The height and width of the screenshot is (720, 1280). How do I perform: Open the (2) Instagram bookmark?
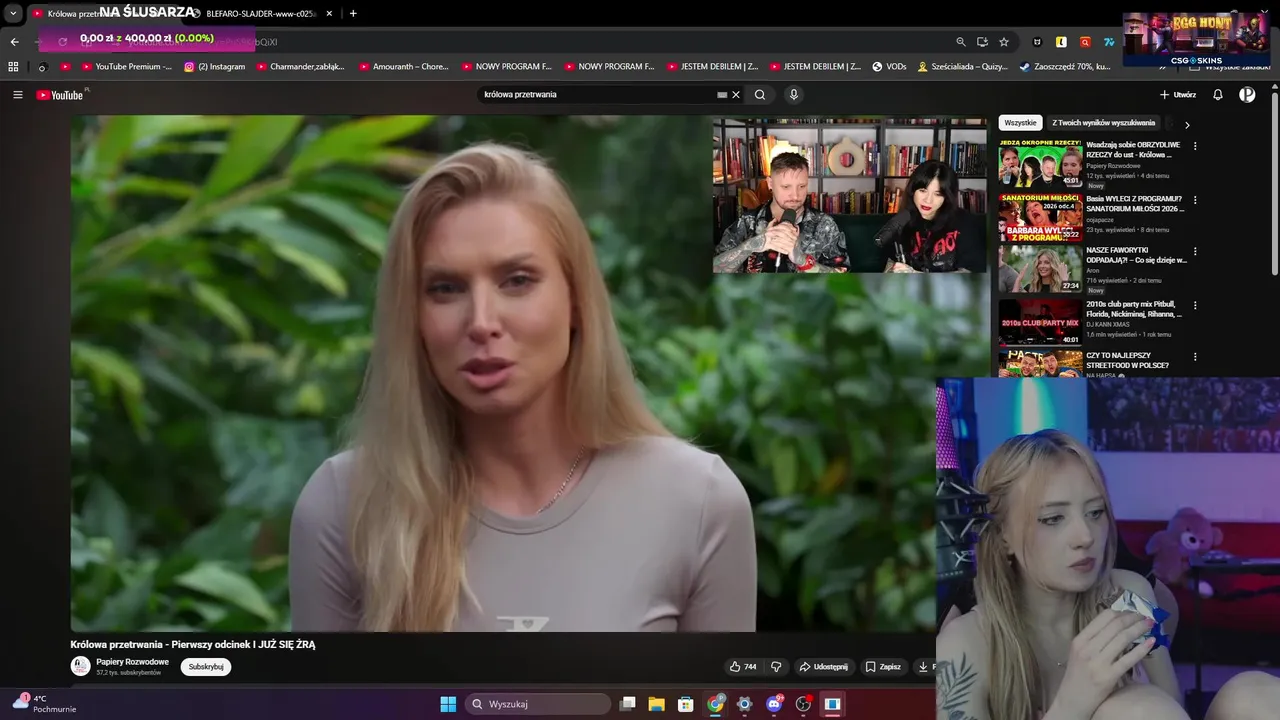coord(214,67)
